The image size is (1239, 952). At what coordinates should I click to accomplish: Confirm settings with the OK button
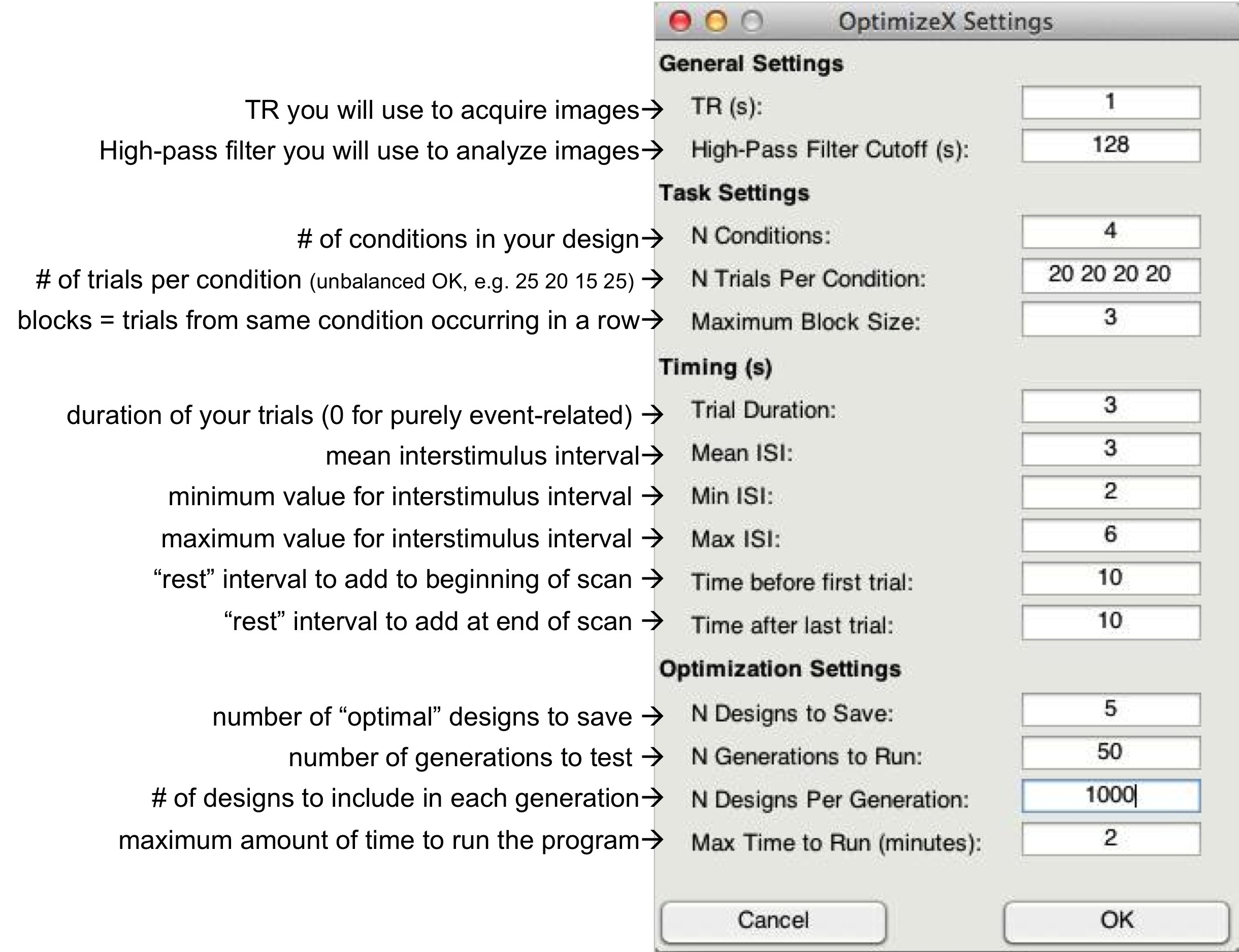point(1116,921)
